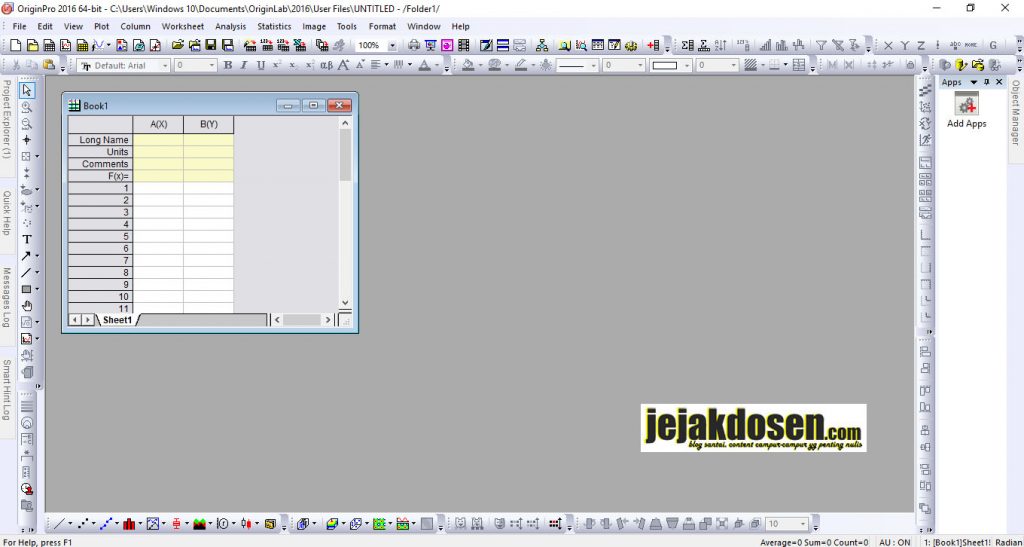Toggle Subscript formatting

click(293, 65)
